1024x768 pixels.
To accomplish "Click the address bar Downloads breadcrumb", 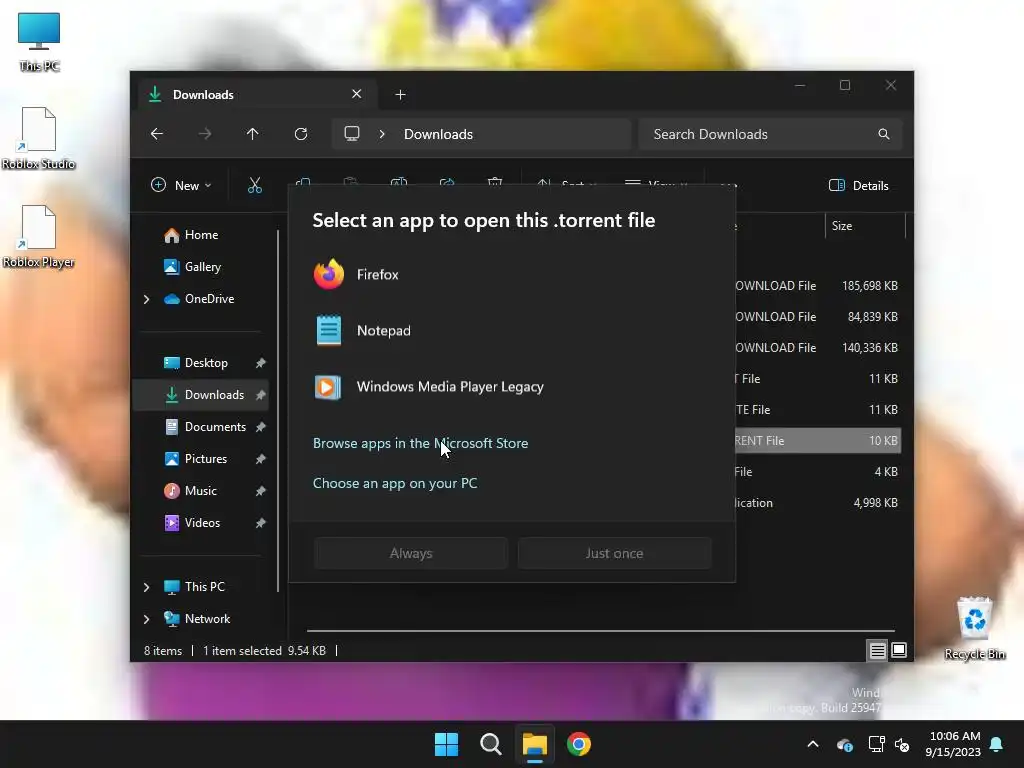I will (x=438, y=134).
